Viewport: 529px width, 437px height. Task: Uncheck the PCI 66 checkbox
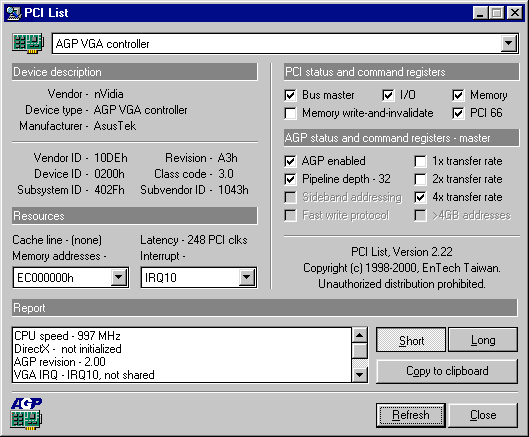458,113
